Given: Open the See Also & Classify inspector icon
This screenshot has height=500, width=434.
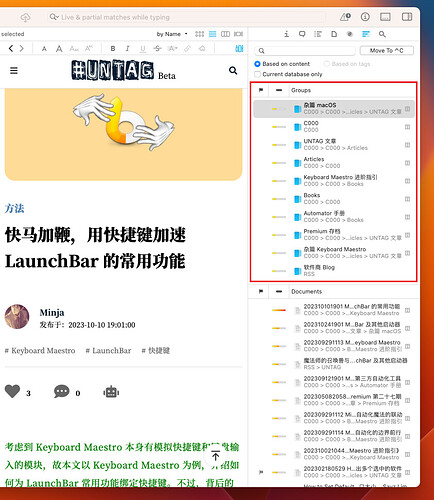Looking at the screenshot, I should pos(366,34).
